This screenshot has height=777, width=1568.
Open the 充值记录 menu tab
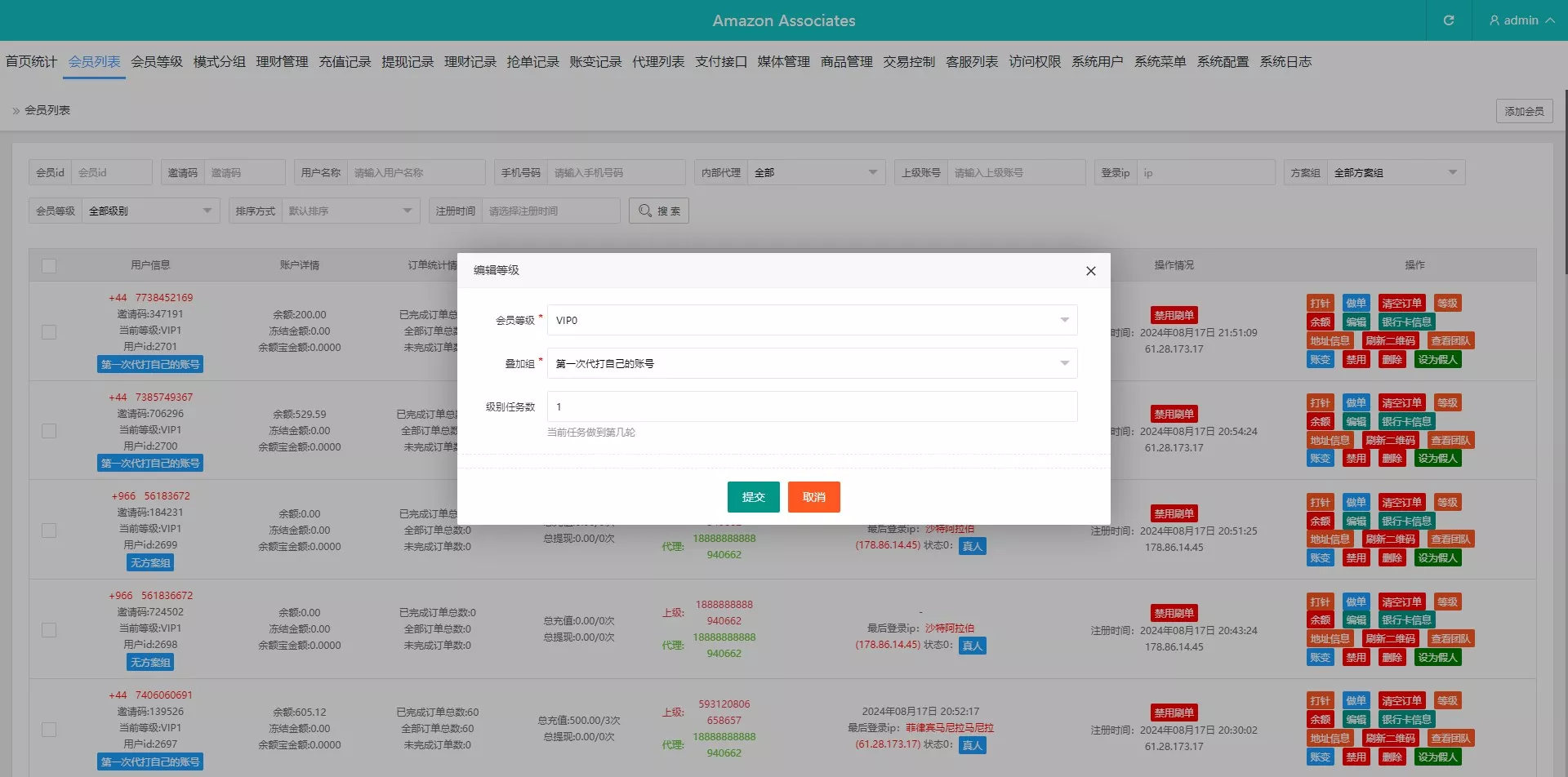pyautogui.click(x=345, y=62)
